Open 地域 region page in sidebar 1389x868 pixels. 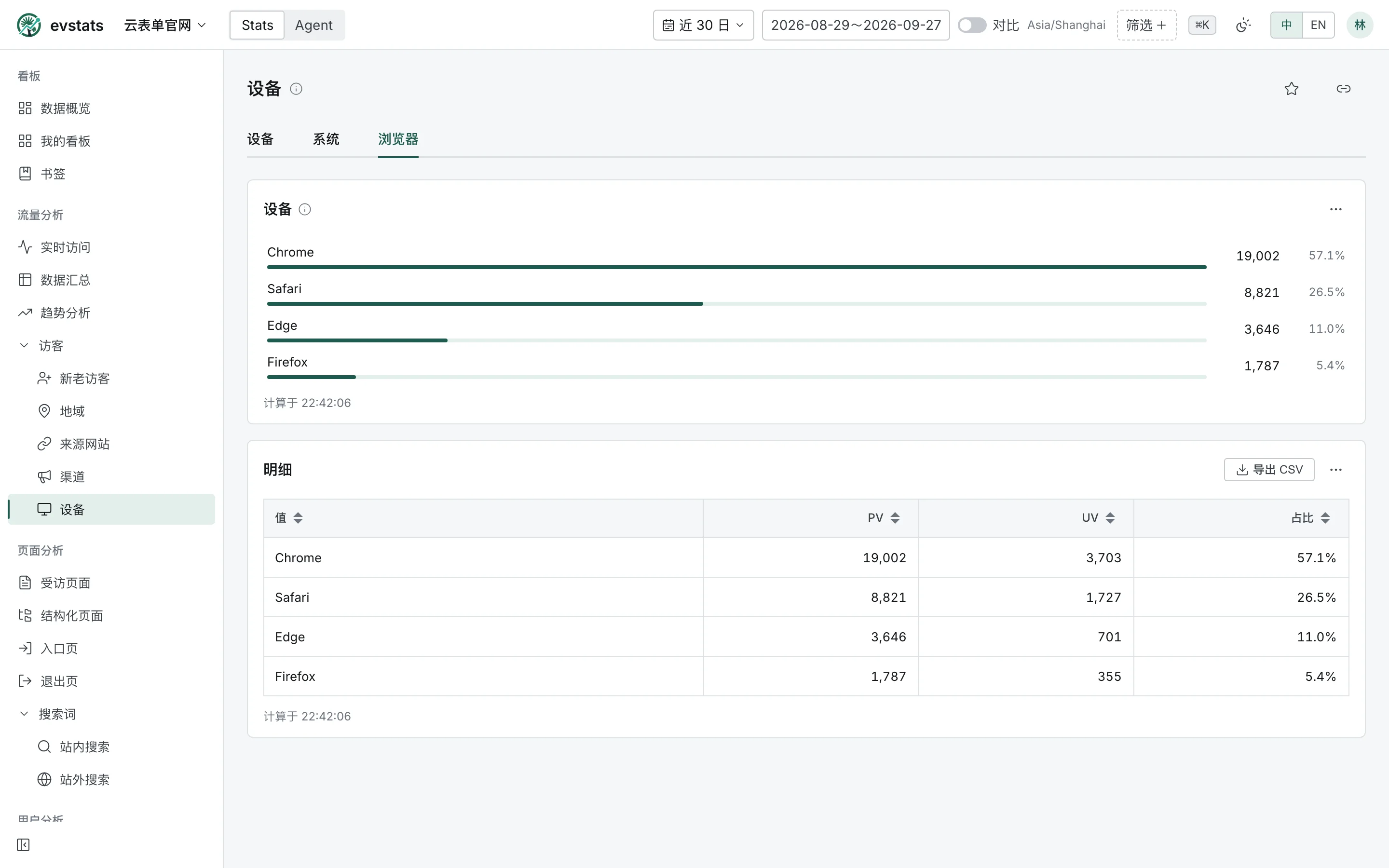[111, 411]
